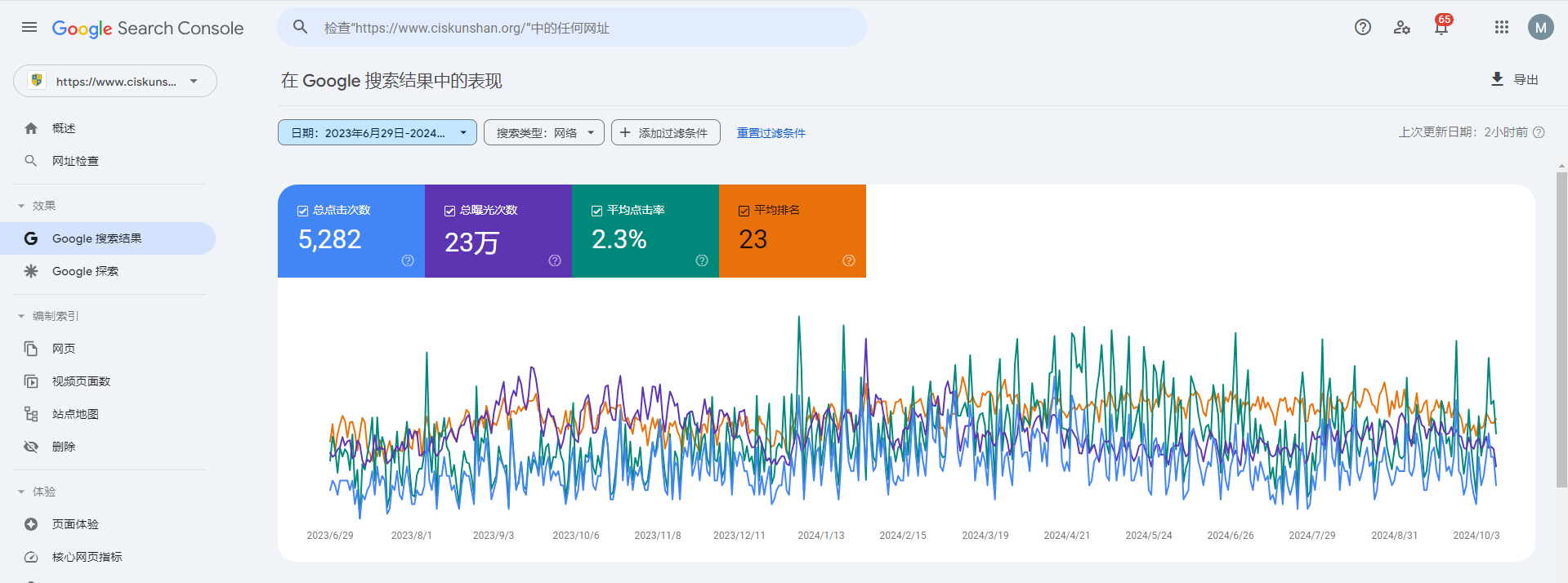Select the orange 平均排名 metric card
Image resolution: width=1568 pixels, height=583 pixels.
[793, 231]
